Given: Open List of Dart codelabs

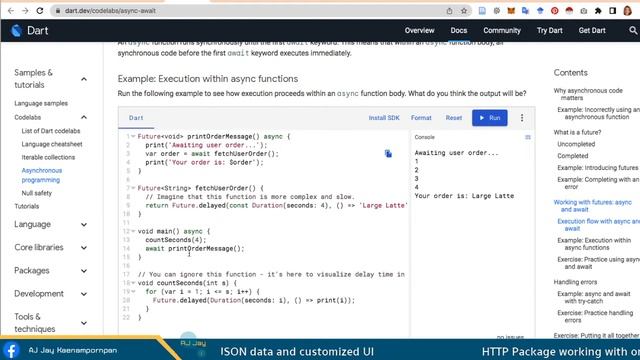Looking at the screenshot, I should (x=51, y=131).
